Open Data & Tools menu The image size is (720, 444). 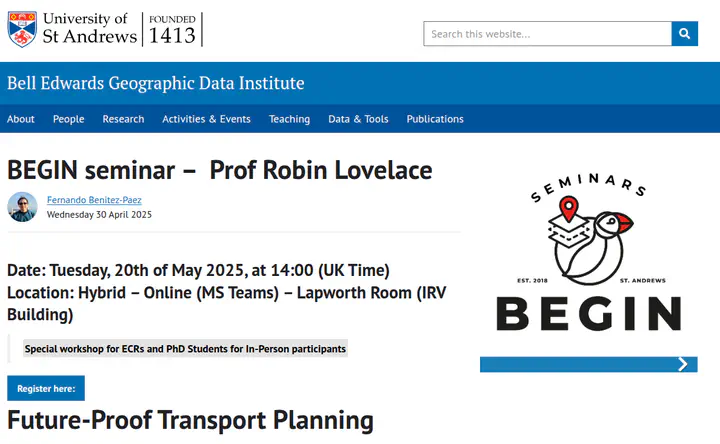click(x=358, y=119)
